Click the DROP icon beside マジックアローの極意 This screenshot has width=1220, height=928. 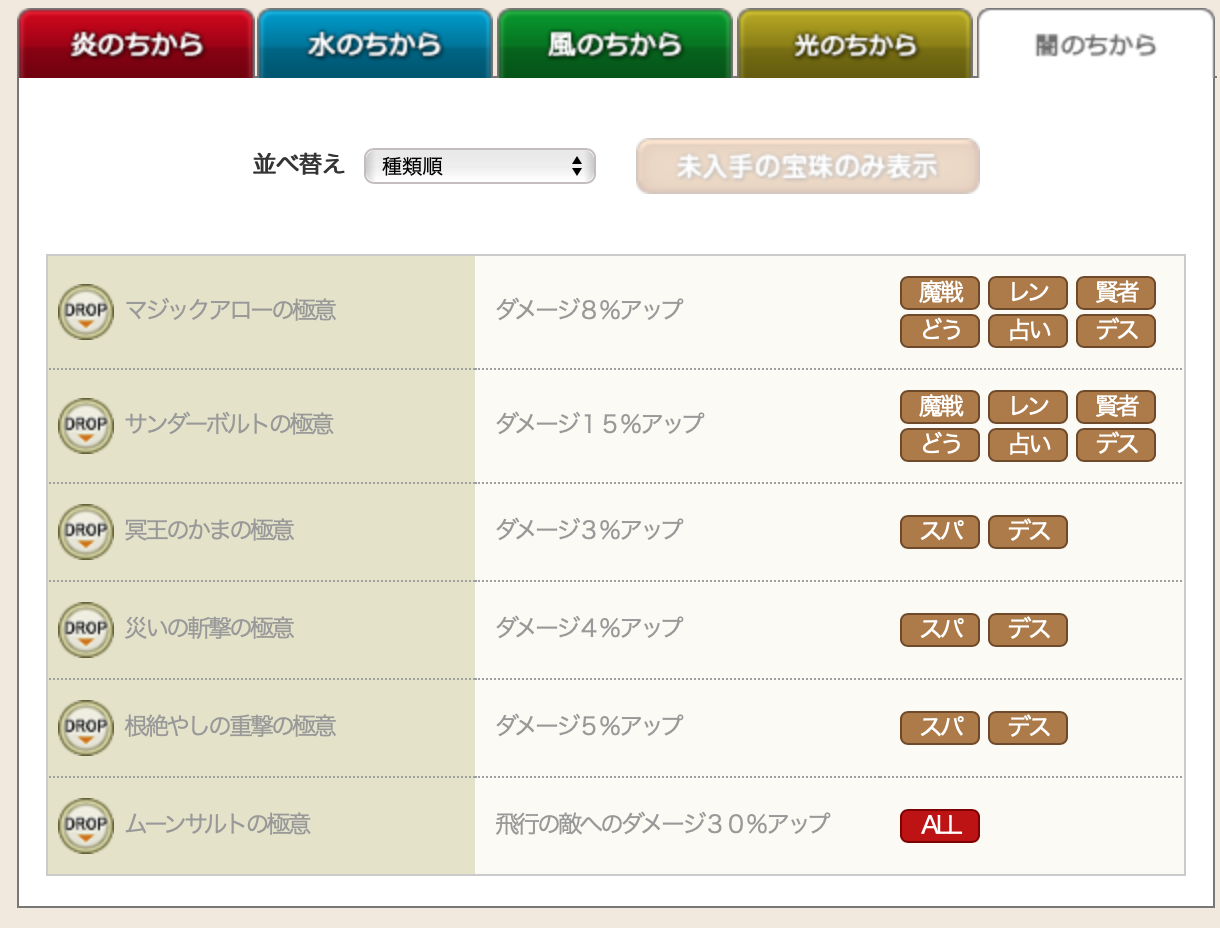85,312
